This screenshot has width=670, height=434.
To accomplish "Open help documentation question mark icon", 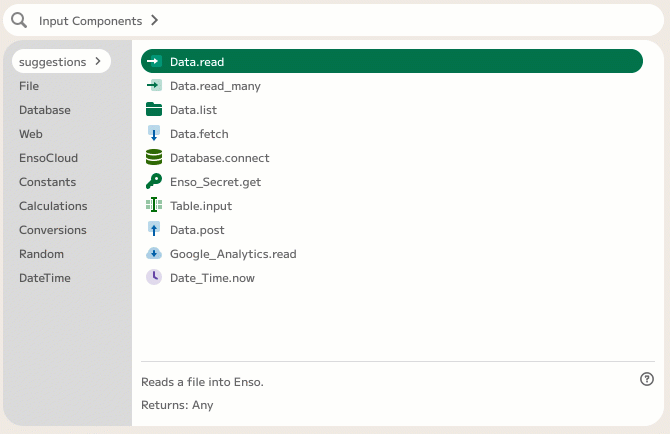I will coord(647,379).
